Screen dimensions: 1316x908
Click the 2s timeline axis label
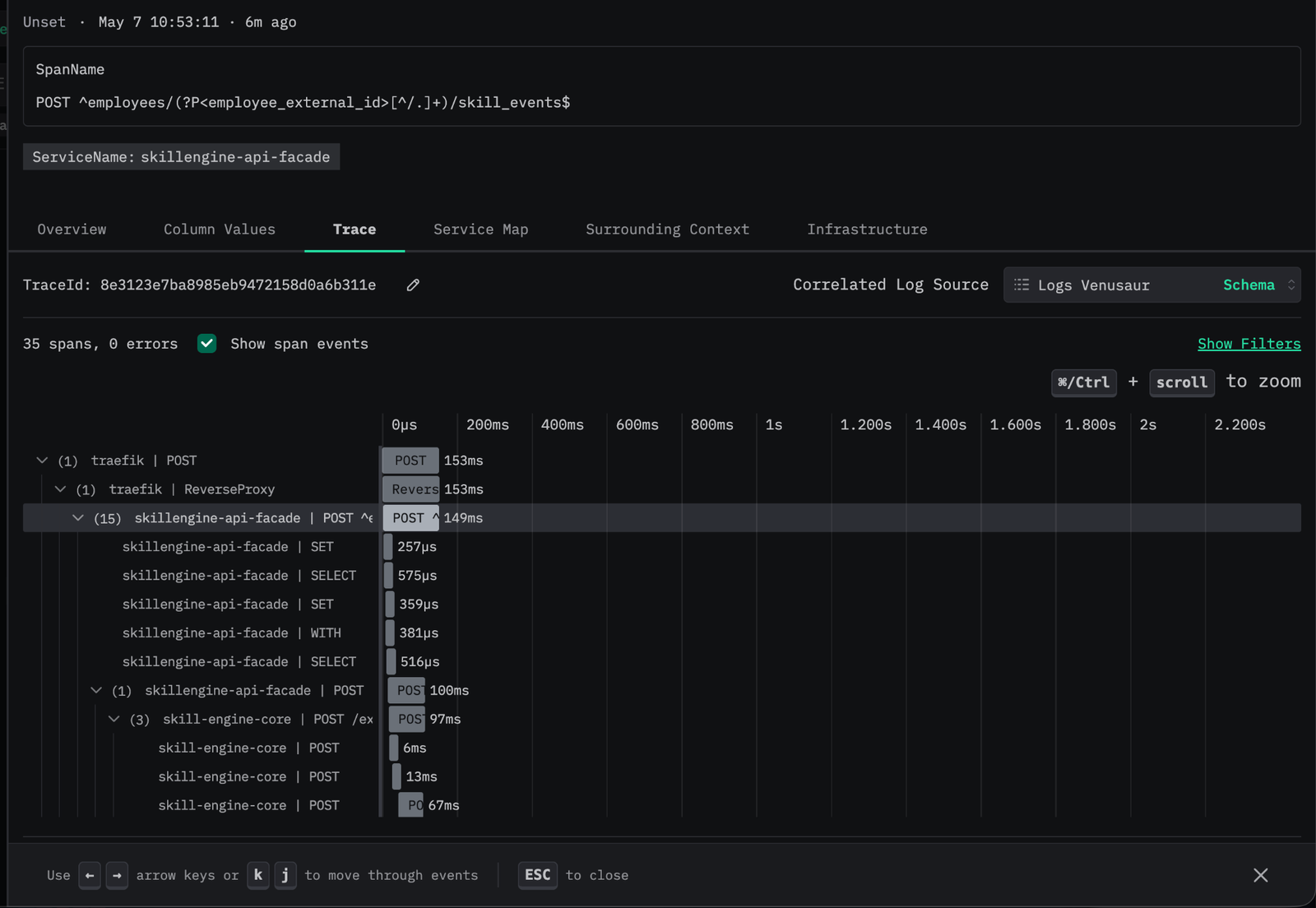pyautogui.click(x=1148, y=425)
